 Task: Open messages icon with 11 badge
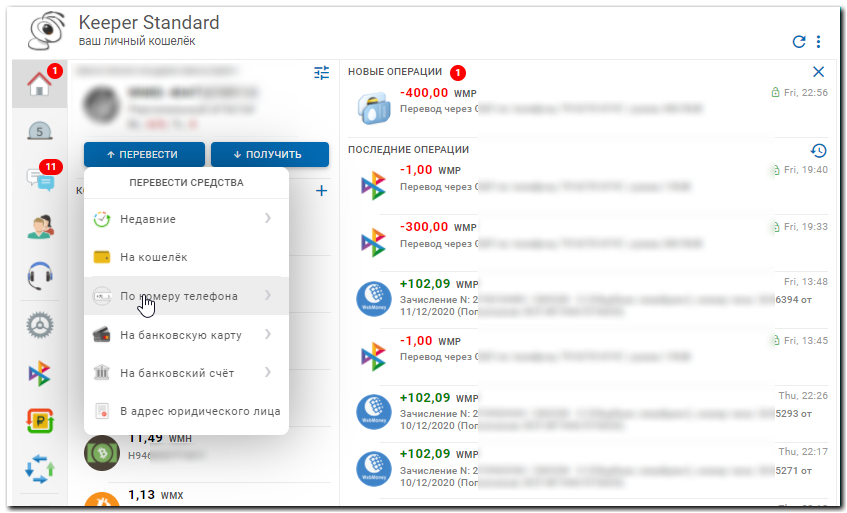(x=39, y=178)
